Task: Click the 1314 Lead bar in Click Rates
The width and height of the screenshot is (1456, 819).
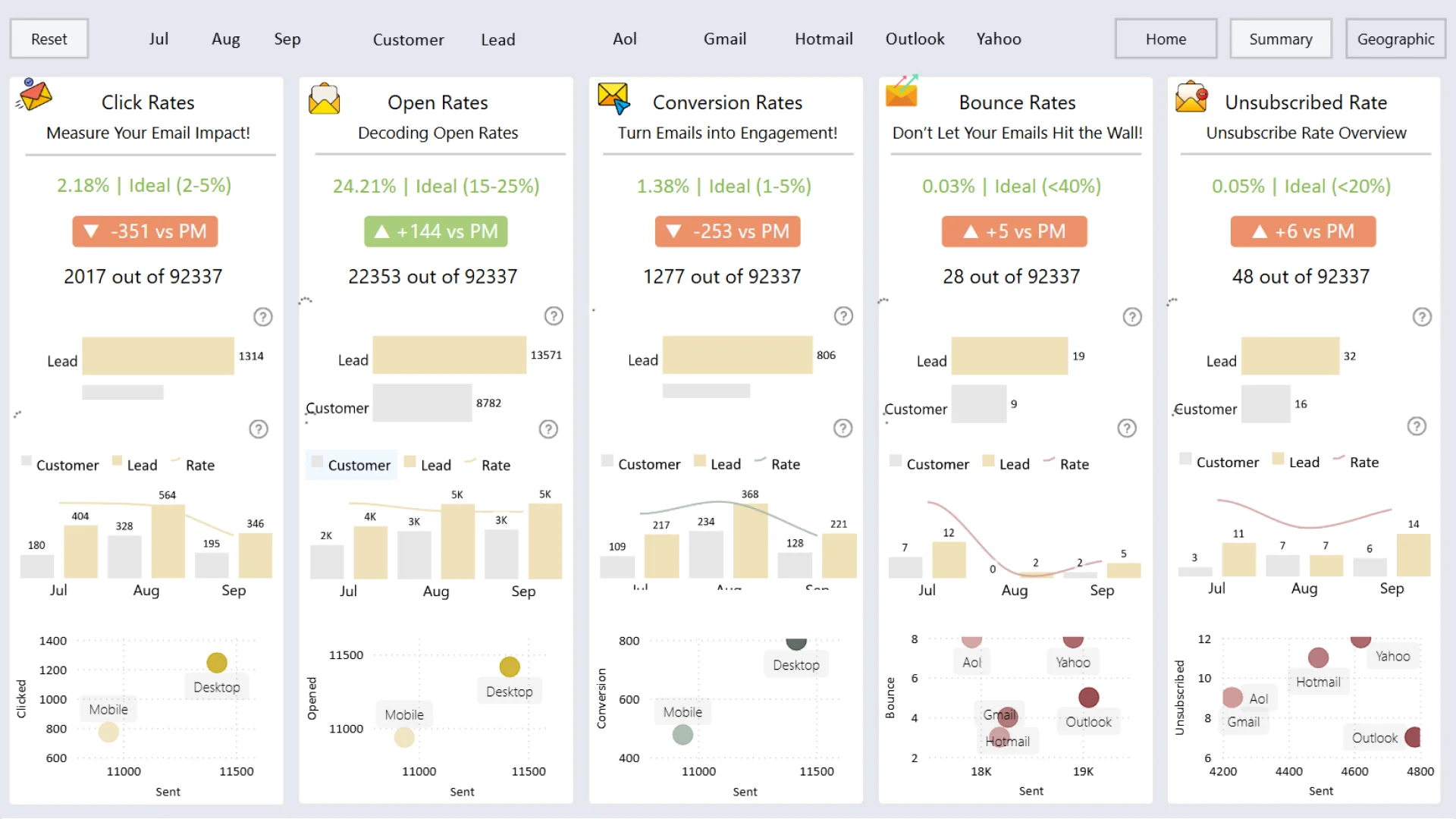Action: [158, 356]
